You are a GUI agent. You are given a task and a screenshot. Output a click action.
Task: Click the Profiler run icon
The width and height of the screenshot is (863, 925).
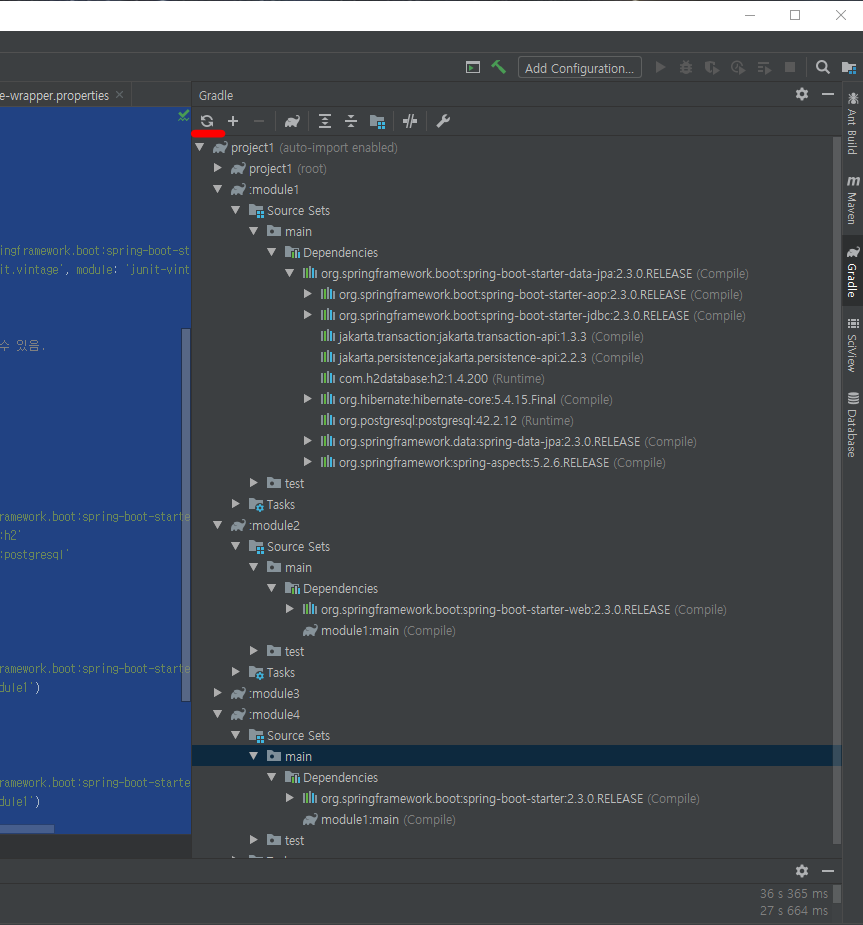[738, 68]
